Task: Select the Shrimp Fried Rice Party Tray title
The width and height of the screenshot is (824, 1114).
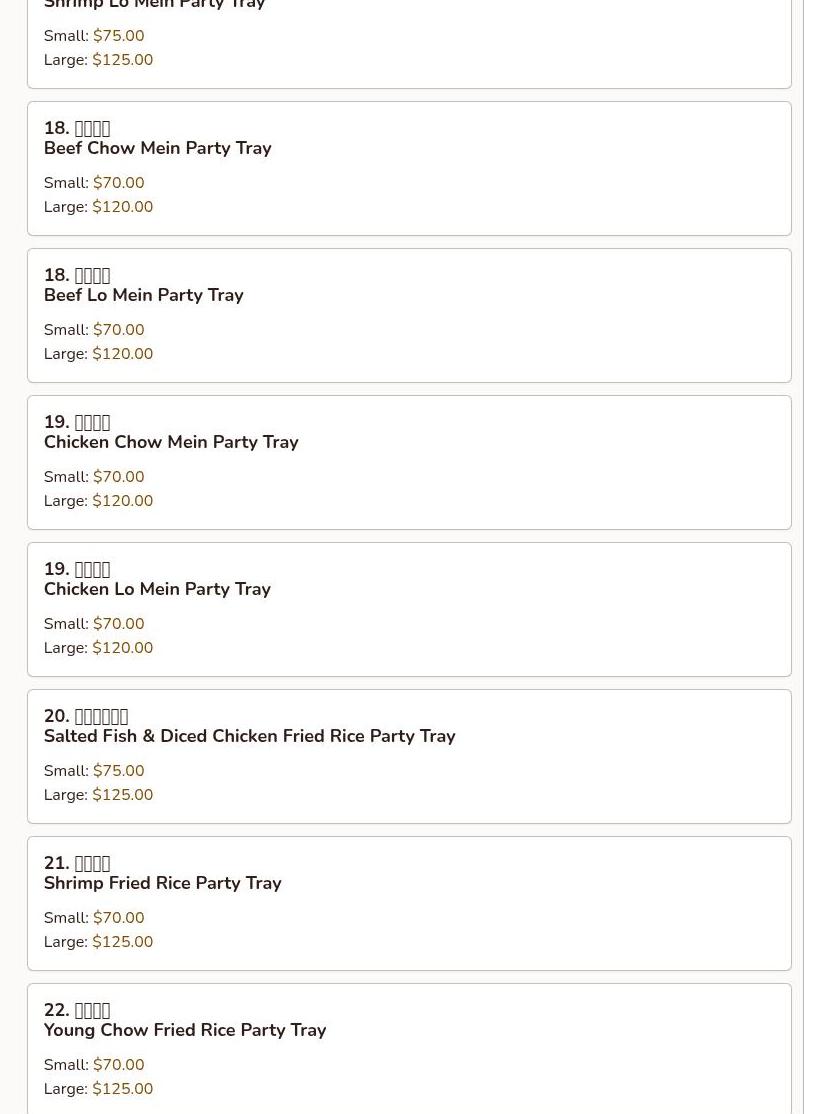Action: (x=162, y=883)
